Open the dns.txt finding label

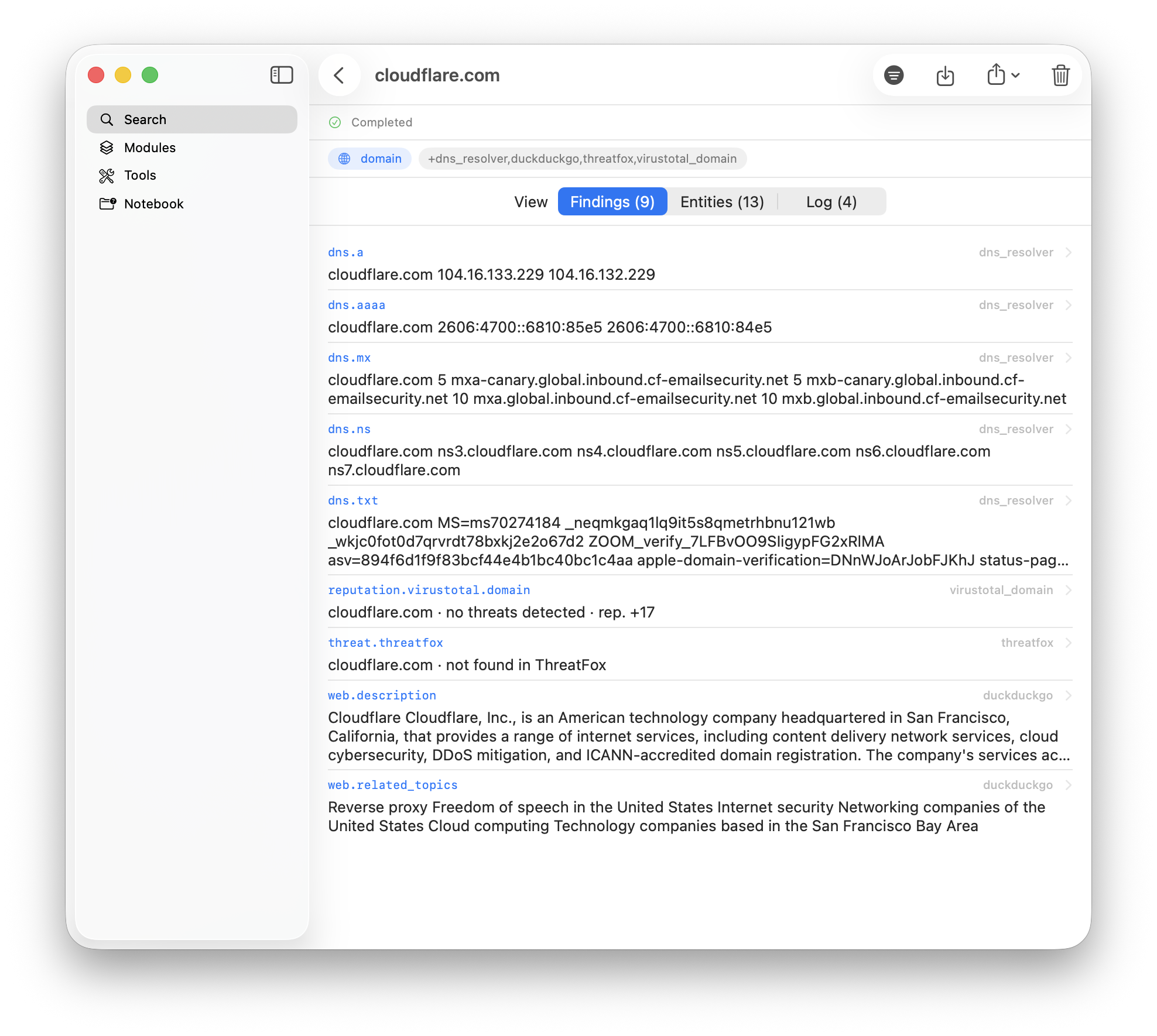353,500
